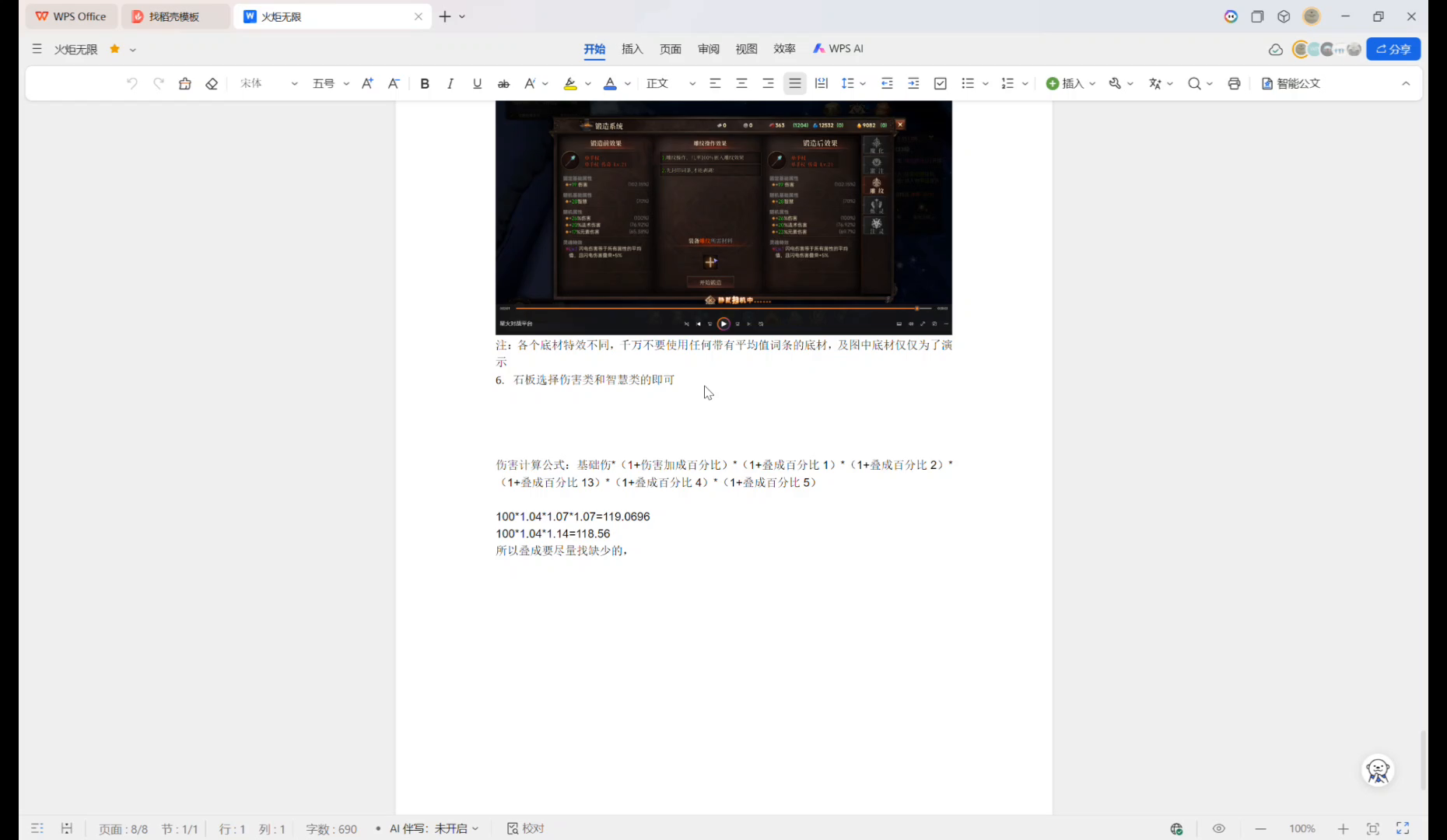Click the zoom in plus button

pos(1343,828)
